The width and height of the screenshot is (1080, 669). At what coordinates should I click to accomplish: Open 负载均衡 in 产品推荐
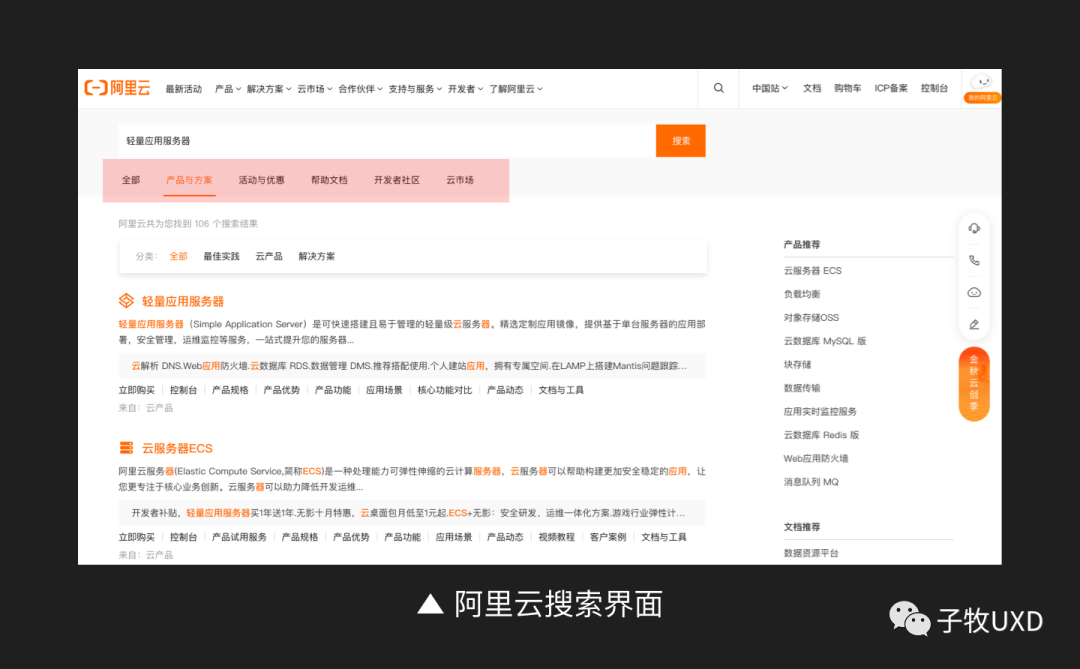click(x=802, y=294)
